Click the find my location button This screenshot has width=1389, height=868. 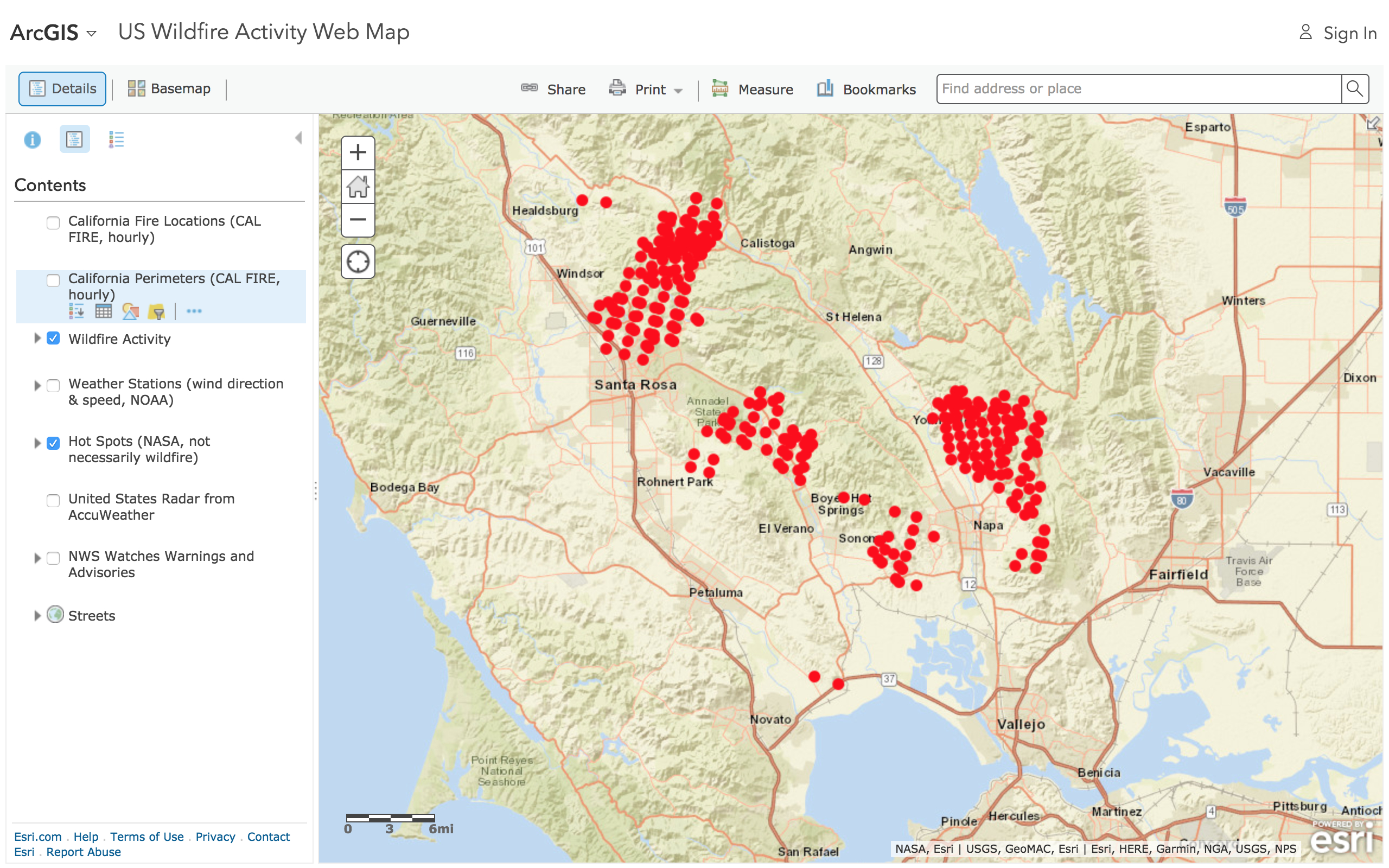[358, 262]
